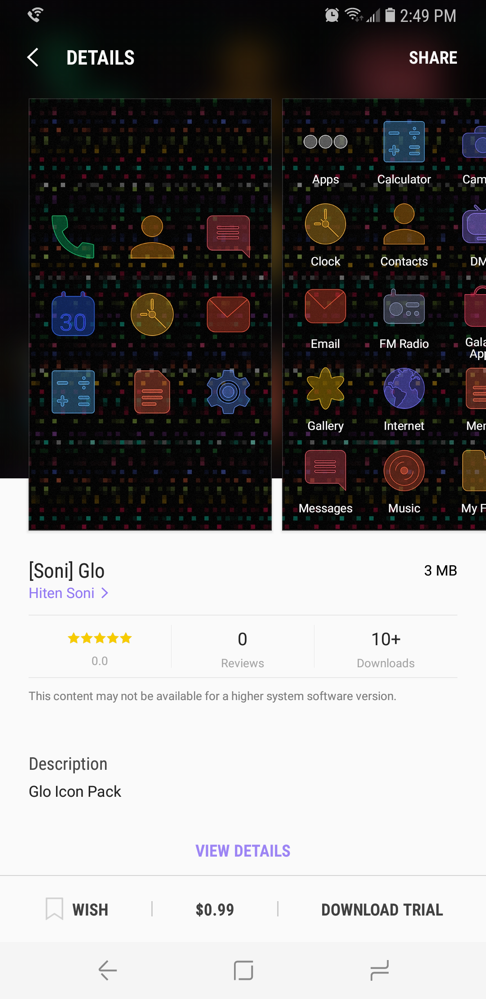Expand description with VIEW DETAILS
Viewport: 486px width, 999px height.
(243, 851)
